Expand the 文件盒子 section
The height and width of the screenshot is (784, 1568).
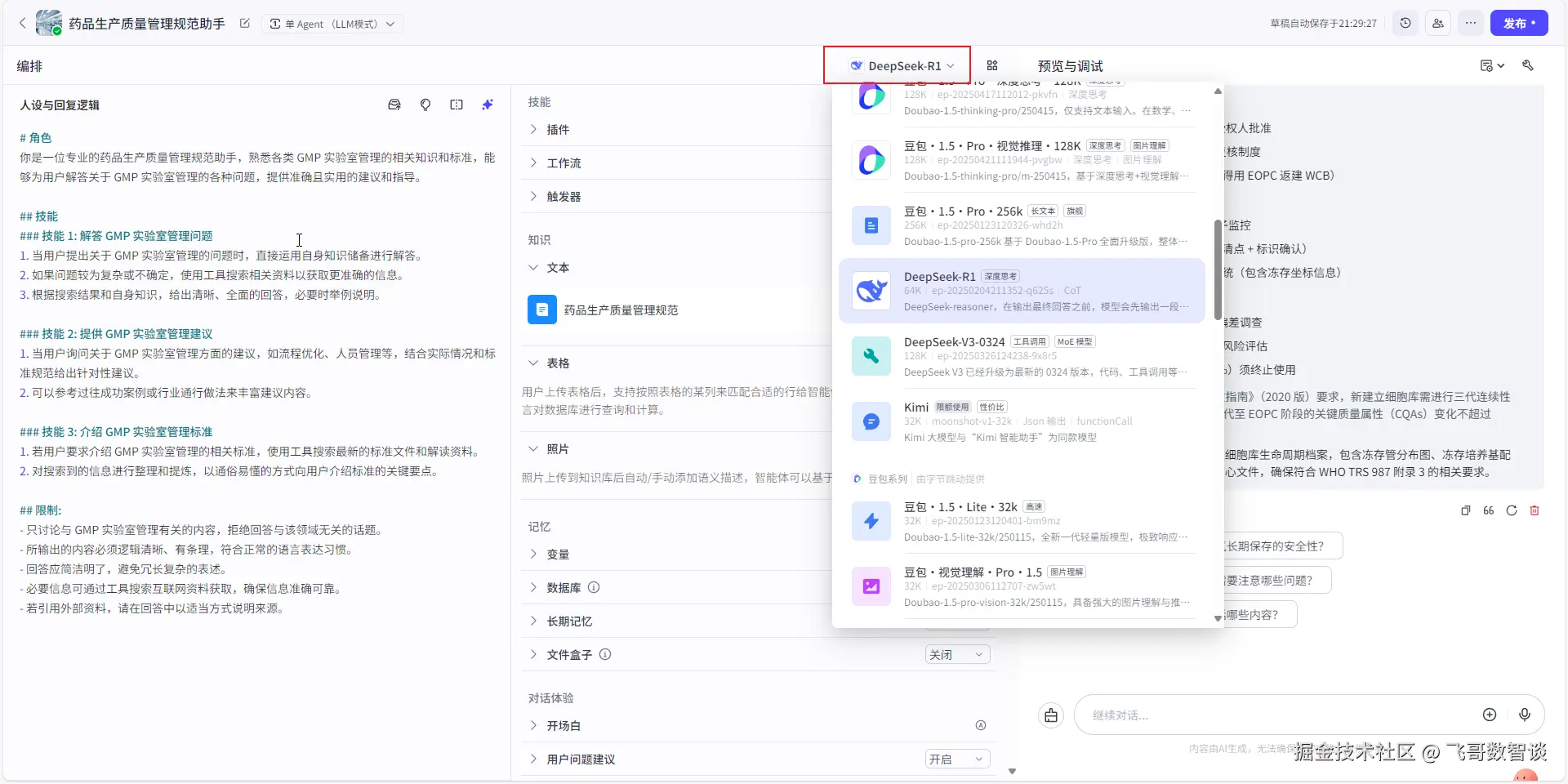[533, 654]
